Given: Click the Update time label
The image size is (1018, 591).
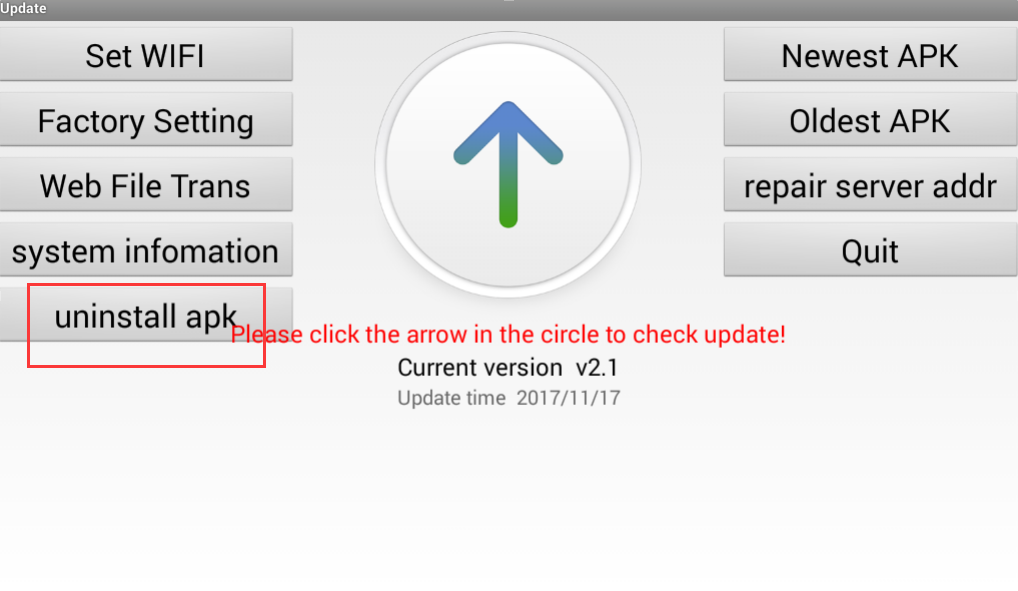Looking at the screenshot, I should click(451, 397).
